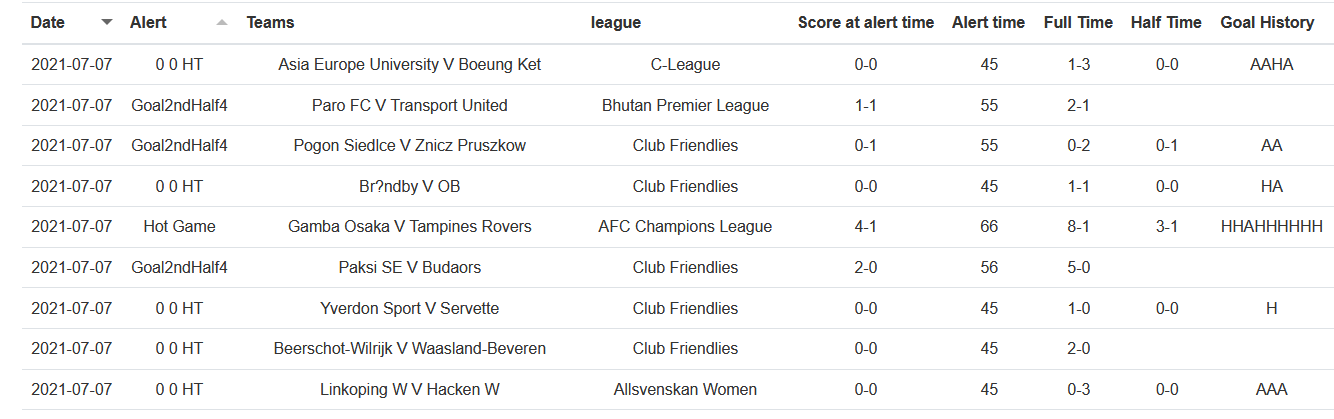Sort by Alert time column header

tap(988, 22)
